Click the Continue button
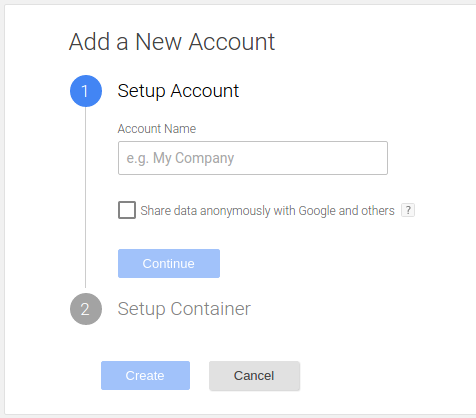The height and width of the screenshot is (418, 476). point(169,263)
